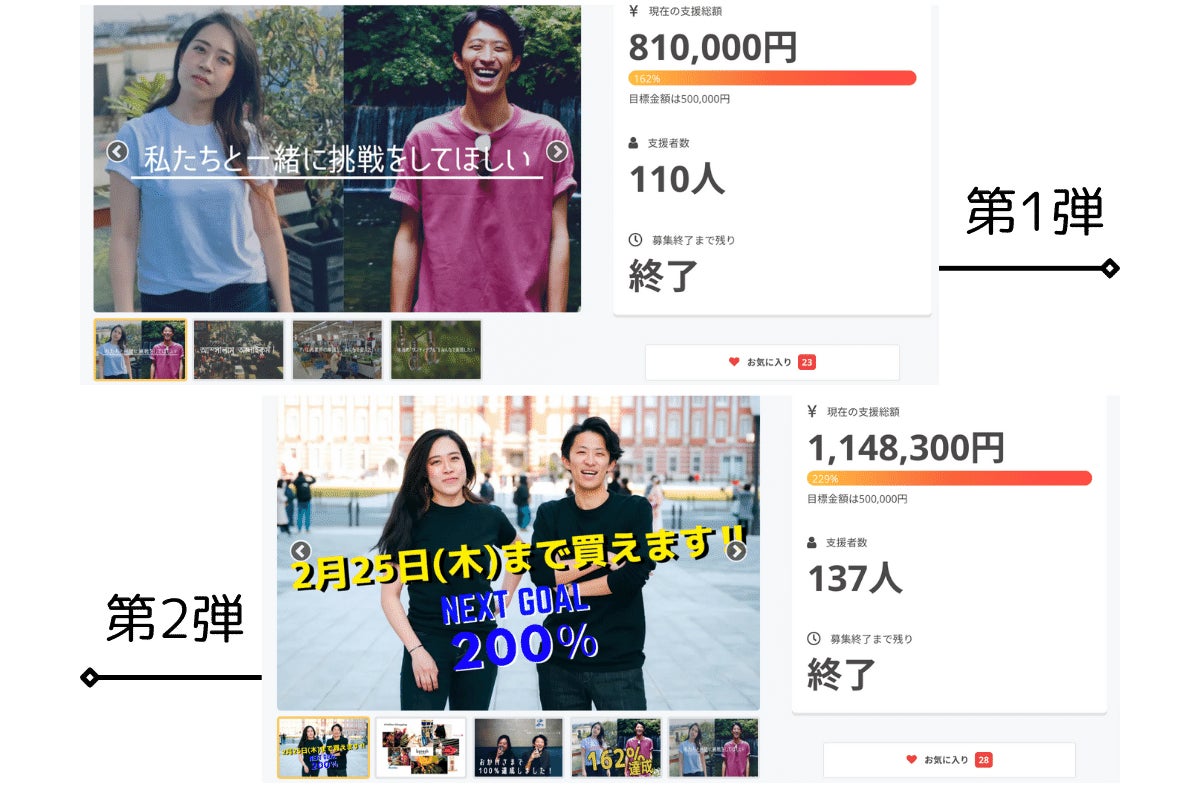Click next arrow on first campaign carousel
Image resolution: width=1200 pixels, height=800 pixels.
[557, 151]
